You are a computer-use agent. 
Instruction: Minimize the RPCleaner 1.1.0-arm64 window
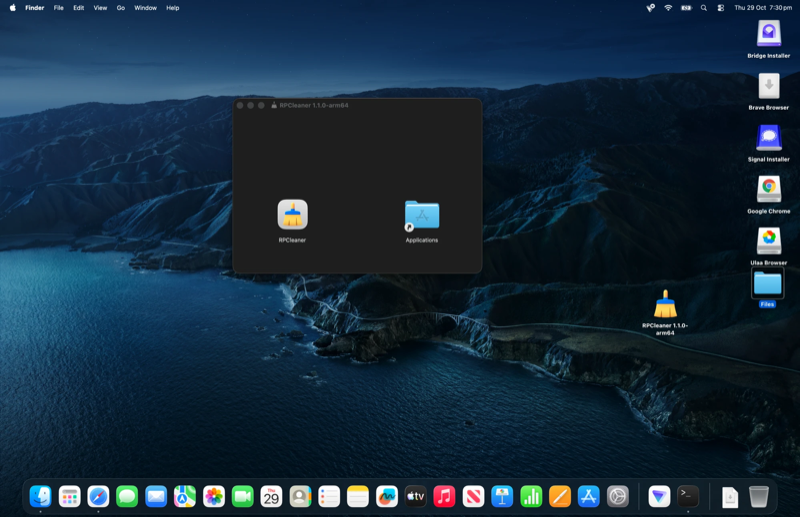(x=251, y=105)
